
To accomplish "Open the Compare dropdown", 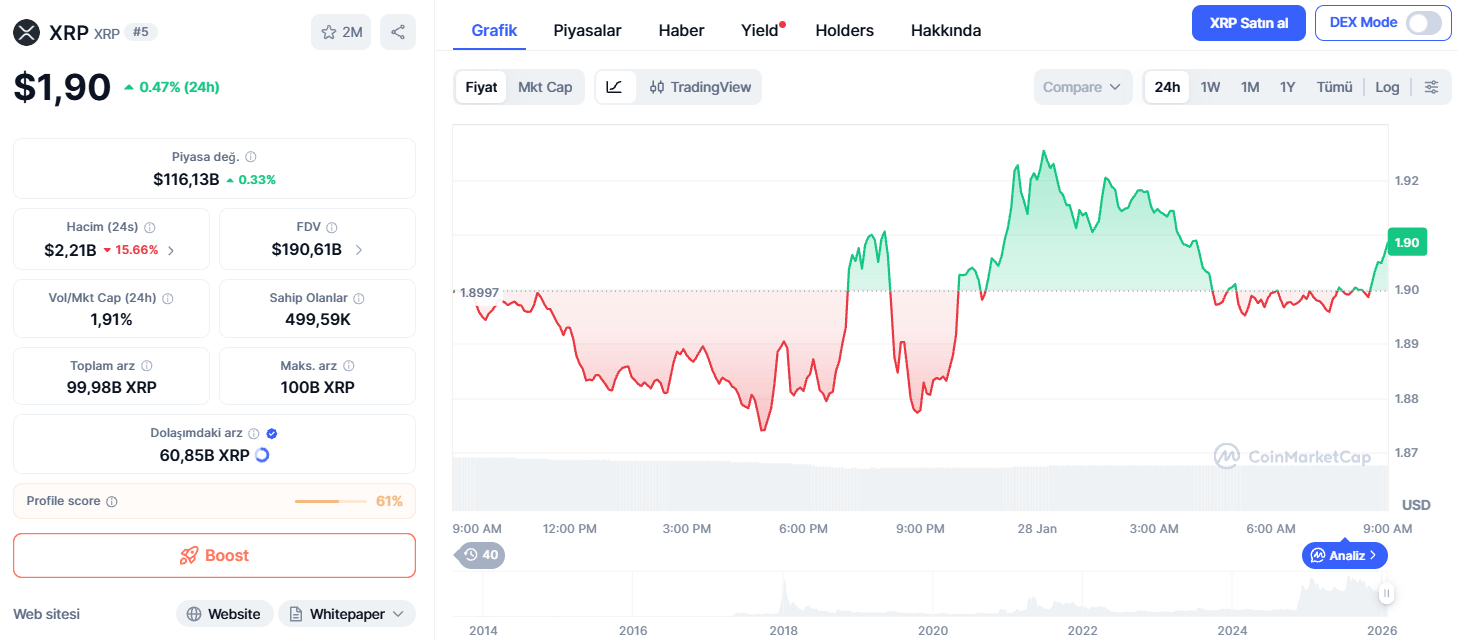I will click(1083, 87).
